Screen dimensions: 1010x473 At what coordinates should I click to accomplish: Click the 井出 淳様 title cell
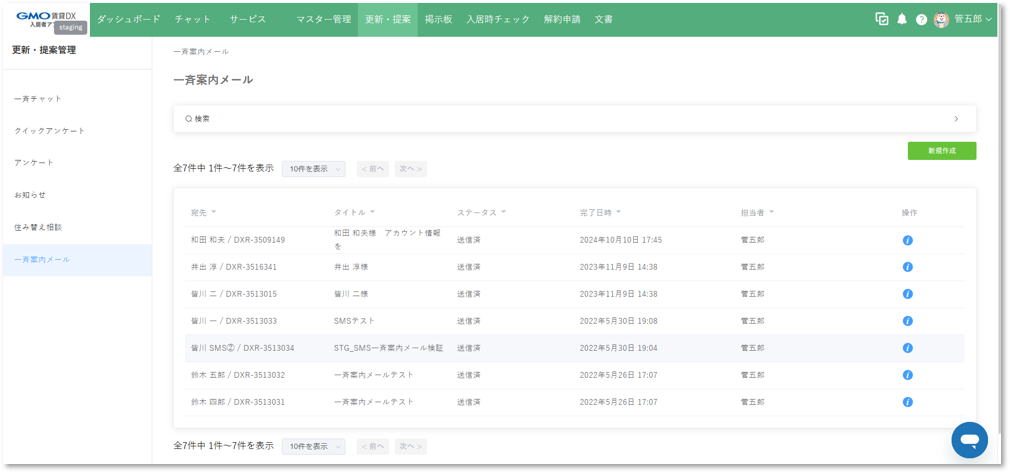[x=351, y=267]
